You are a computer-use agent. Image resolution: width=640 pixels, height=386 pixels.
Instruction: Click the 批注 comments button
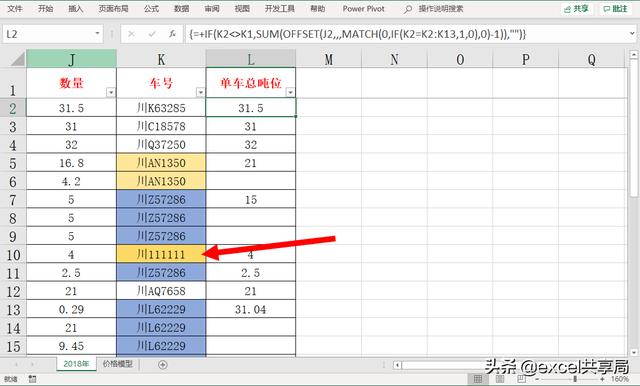(x=616, y=9)
